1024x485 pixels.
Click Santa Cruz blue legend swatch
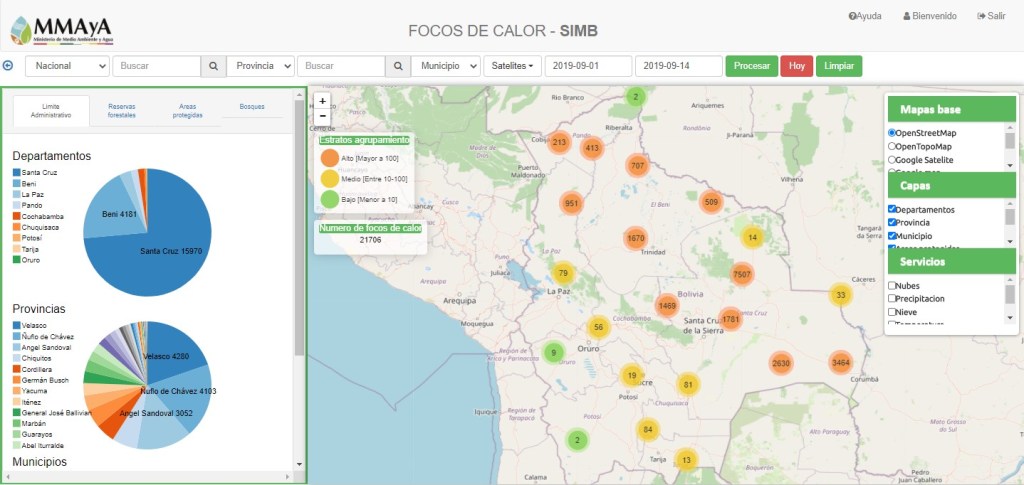pos(16,173)
